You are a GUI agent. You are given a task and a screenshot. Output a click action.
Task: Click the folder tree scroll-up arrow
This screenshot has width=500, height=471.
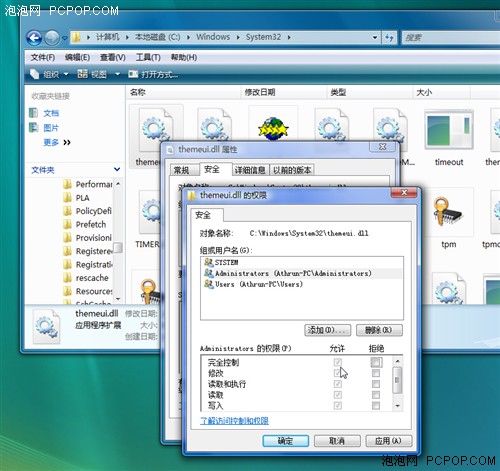pyautogui.click(x=118, y=184)
